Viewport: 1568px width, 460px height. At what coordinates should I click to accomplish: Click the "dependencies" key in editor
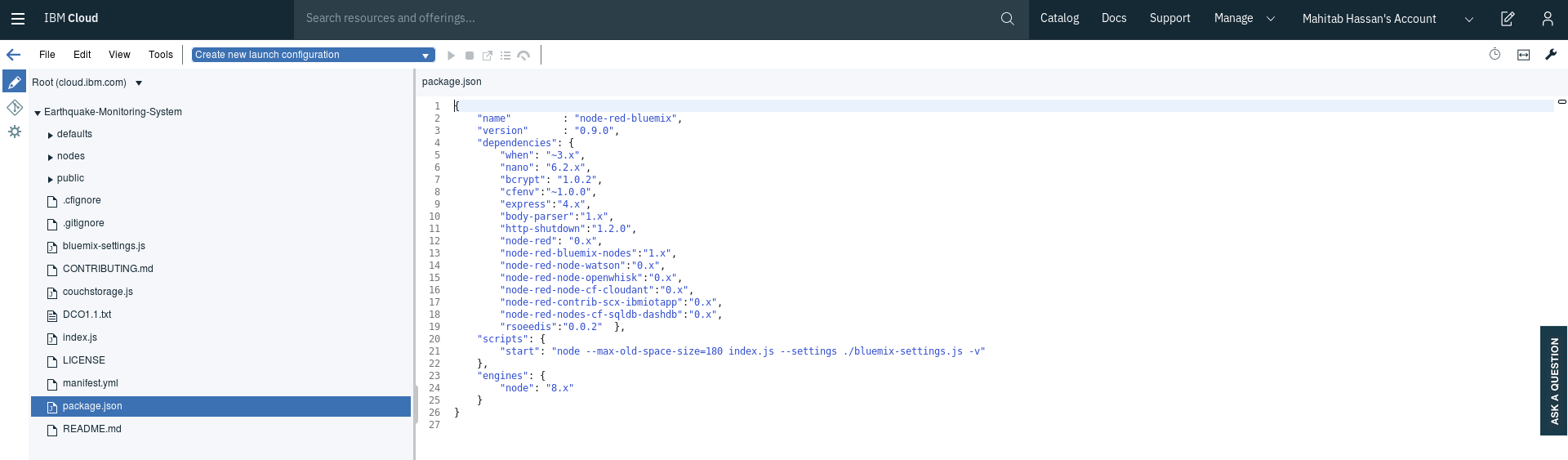[515, 143]
